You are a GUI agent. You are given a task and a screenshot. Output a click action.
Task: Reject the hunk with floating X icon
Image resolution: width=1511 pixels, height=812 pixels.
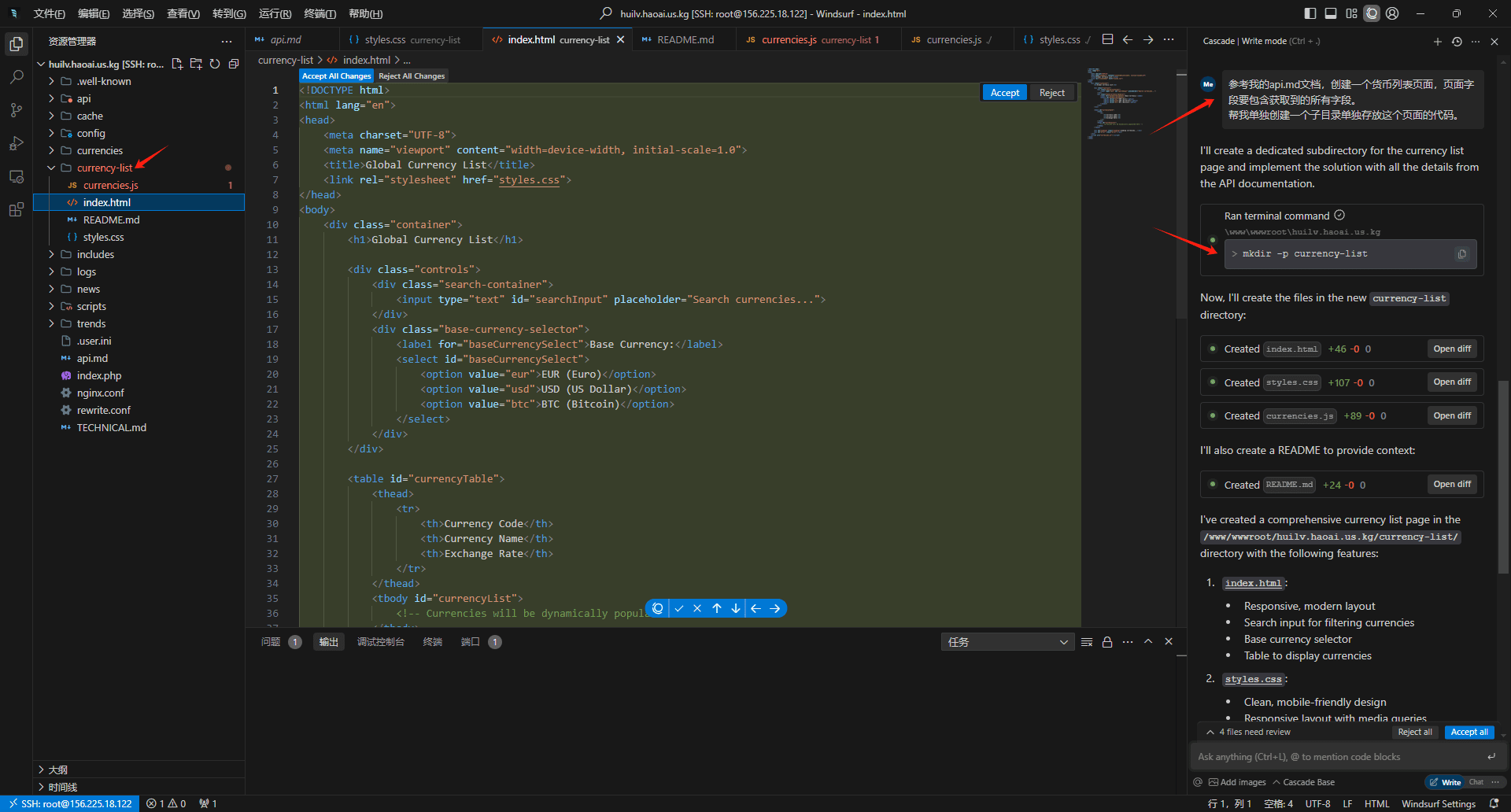pos(697,608)
